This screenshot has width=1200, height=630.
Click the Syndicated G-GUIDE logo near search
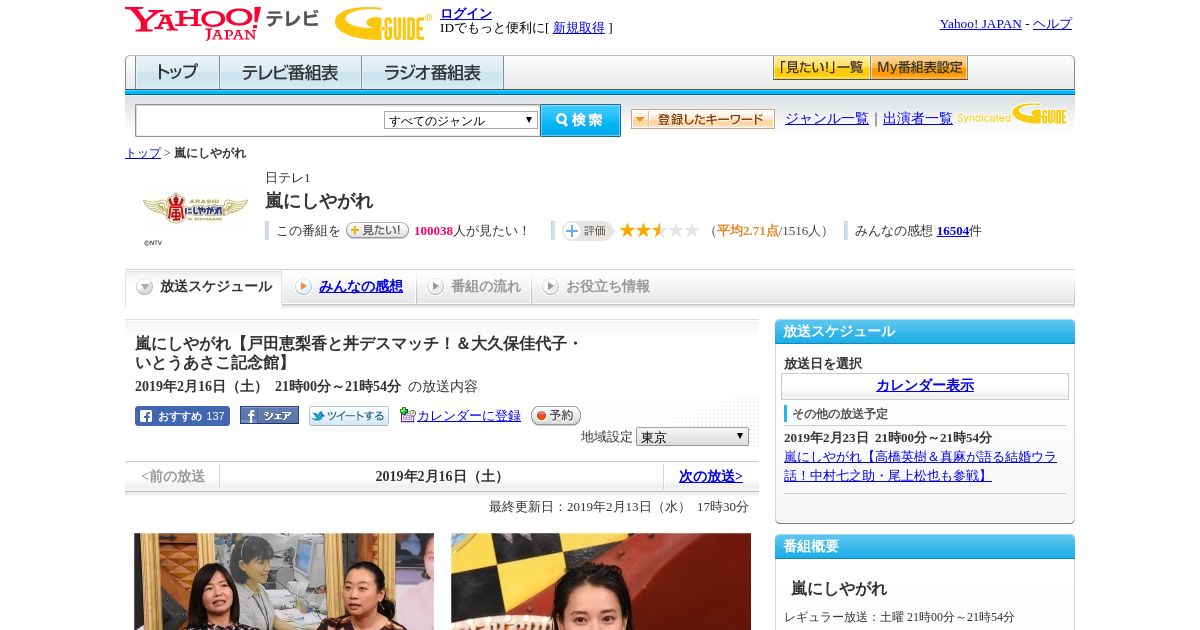tap(1011, 115)
